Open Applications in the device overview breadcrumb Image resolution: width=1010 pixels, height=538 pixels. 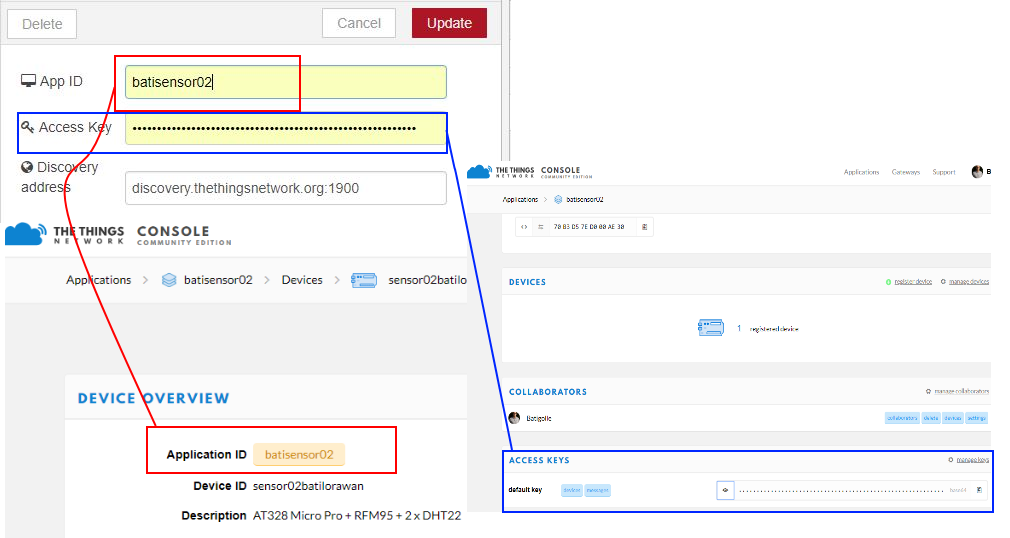click(99, 280)
